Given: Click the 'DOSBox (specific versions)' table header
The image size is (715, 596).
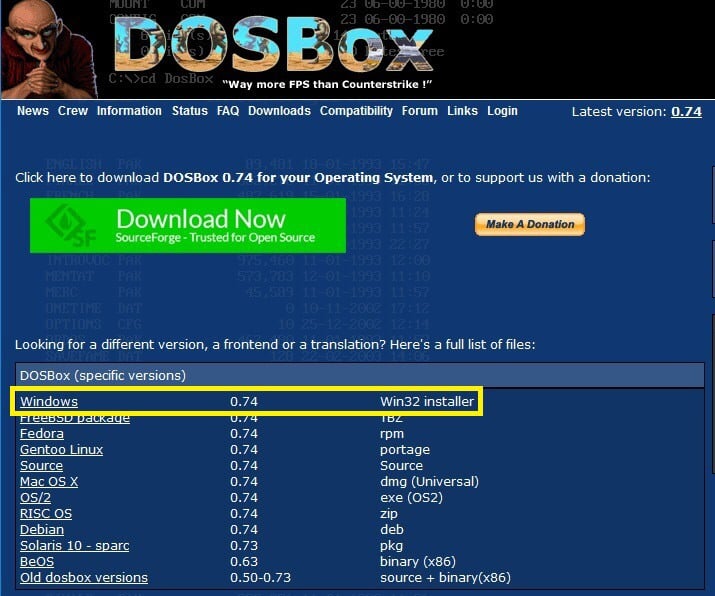Looking at the screenshot, I should pos(360,375).
